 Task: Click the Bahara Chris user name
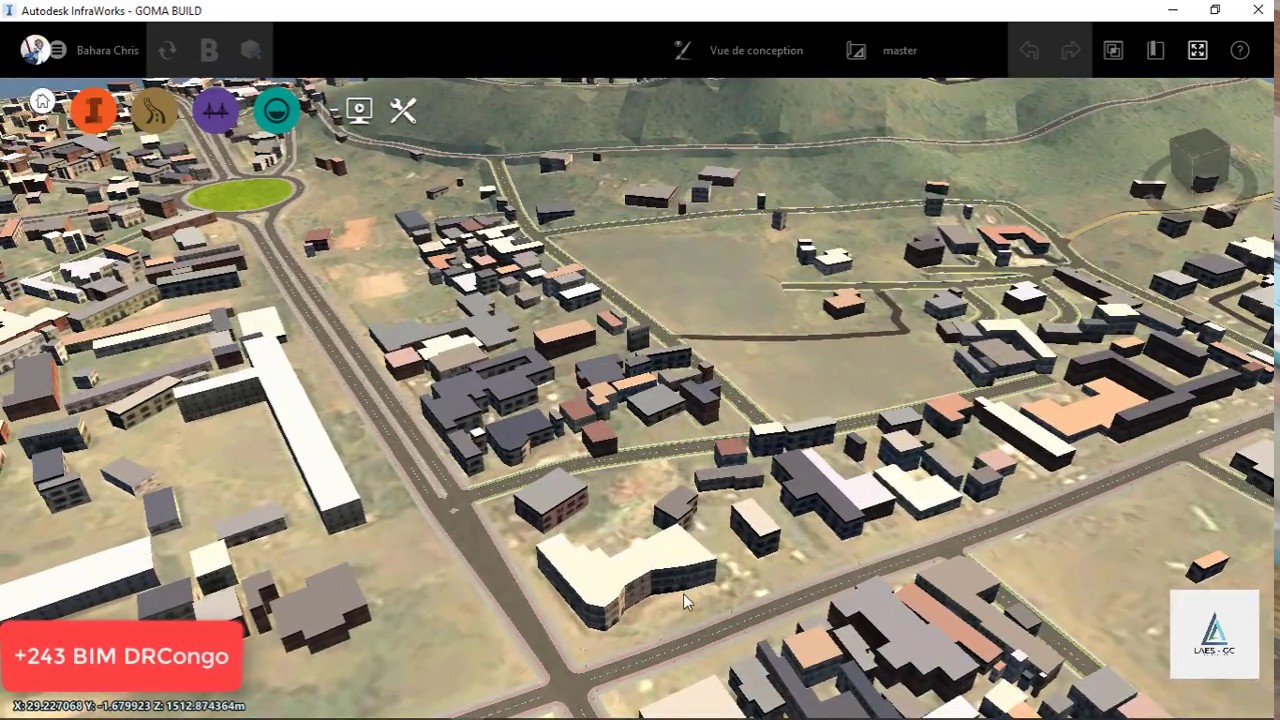coord(108,50)
